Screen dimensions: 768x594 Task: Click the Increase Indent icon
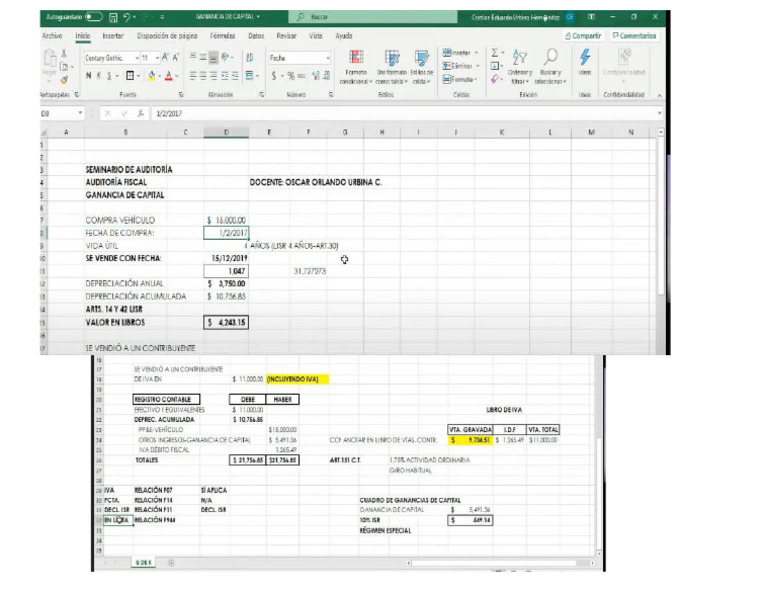click(235, 75)
